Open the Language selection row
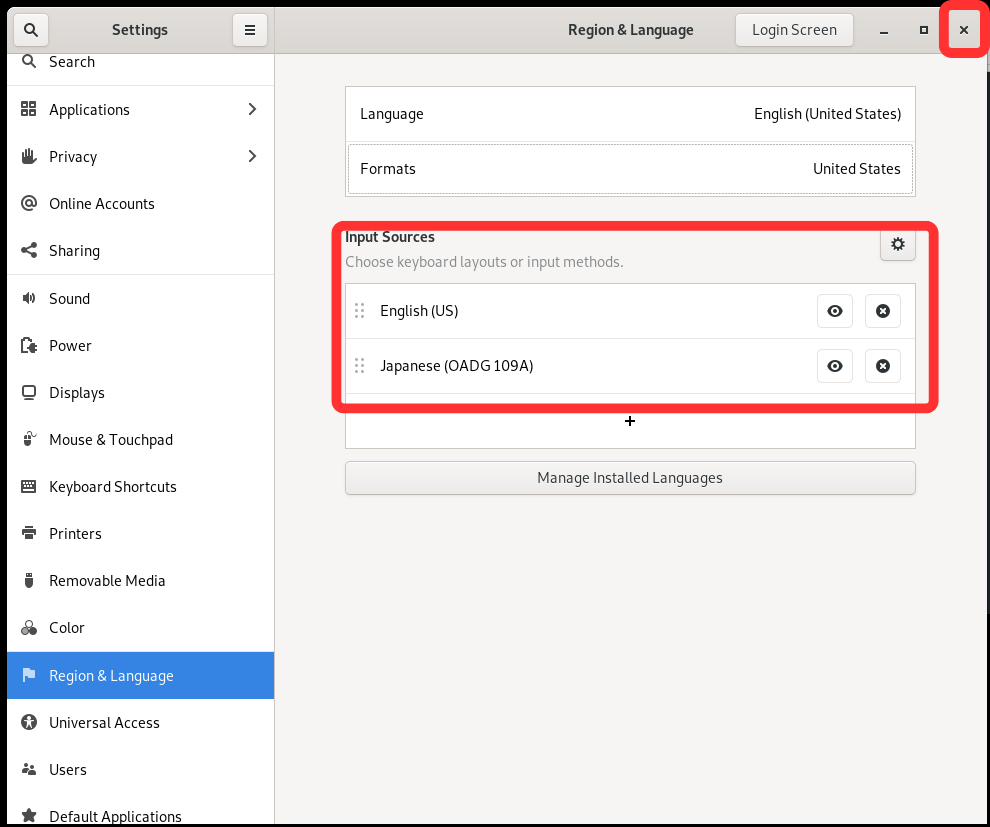 click(x=630, y=114)
